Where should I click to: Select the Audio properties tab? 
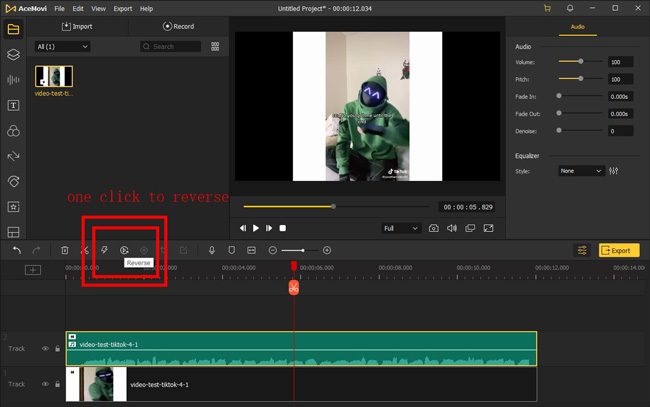(577, 27)
